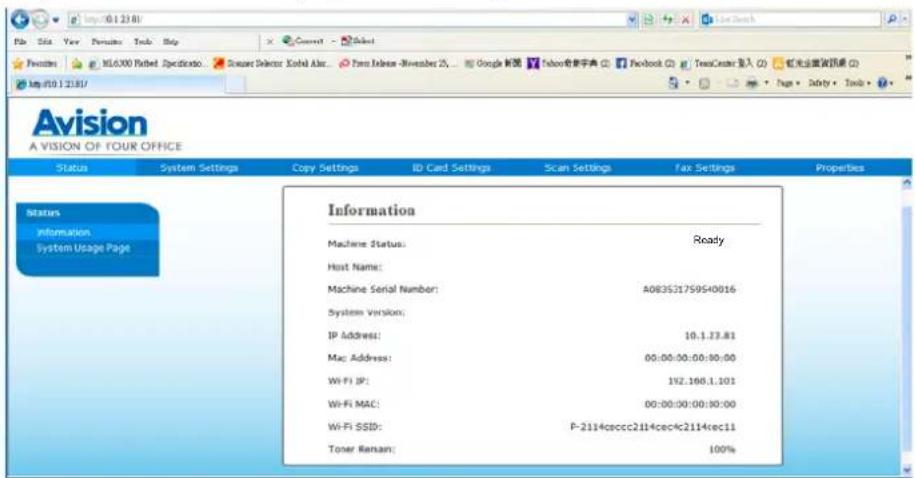Open the yellow-icon Chinese bookmark at the end
The width and height of the screenshot is (915, 478).
[x=816, y=63]
